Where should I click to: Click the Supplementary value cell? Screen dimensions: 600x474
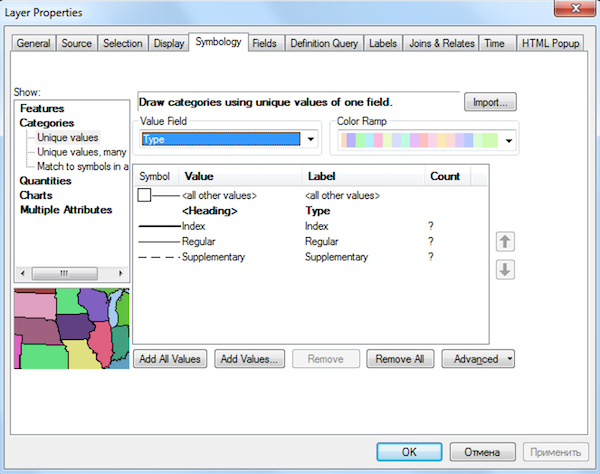coord(214,257)
